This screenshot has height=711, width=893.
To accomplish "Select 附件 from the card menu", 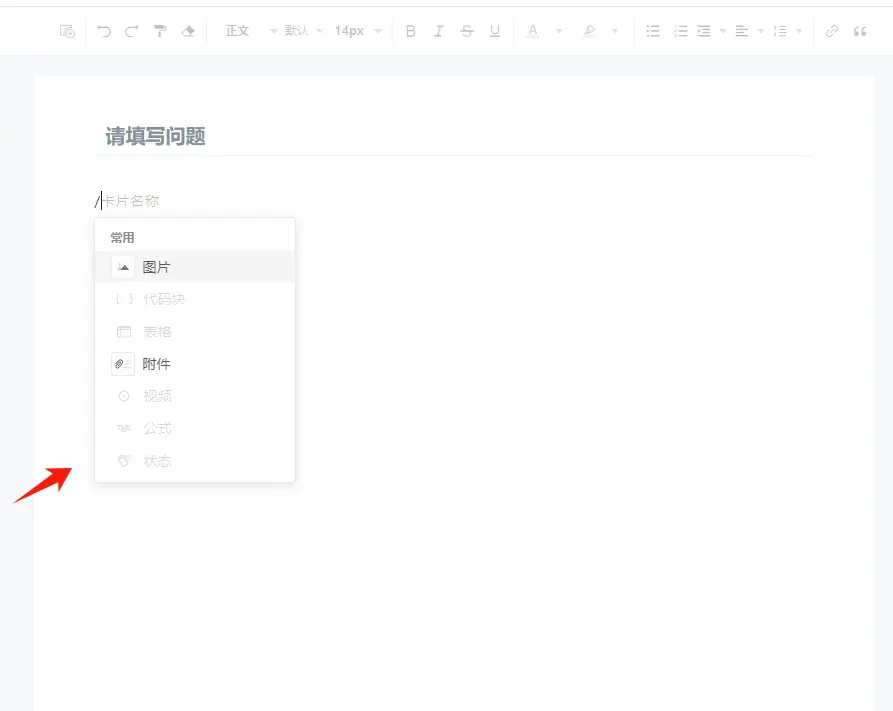I will [x=195, y=364].
